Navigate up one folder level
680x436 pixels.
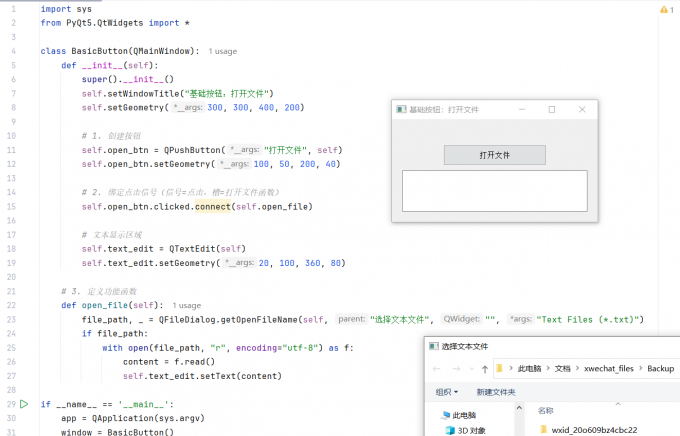coord(485,369)
